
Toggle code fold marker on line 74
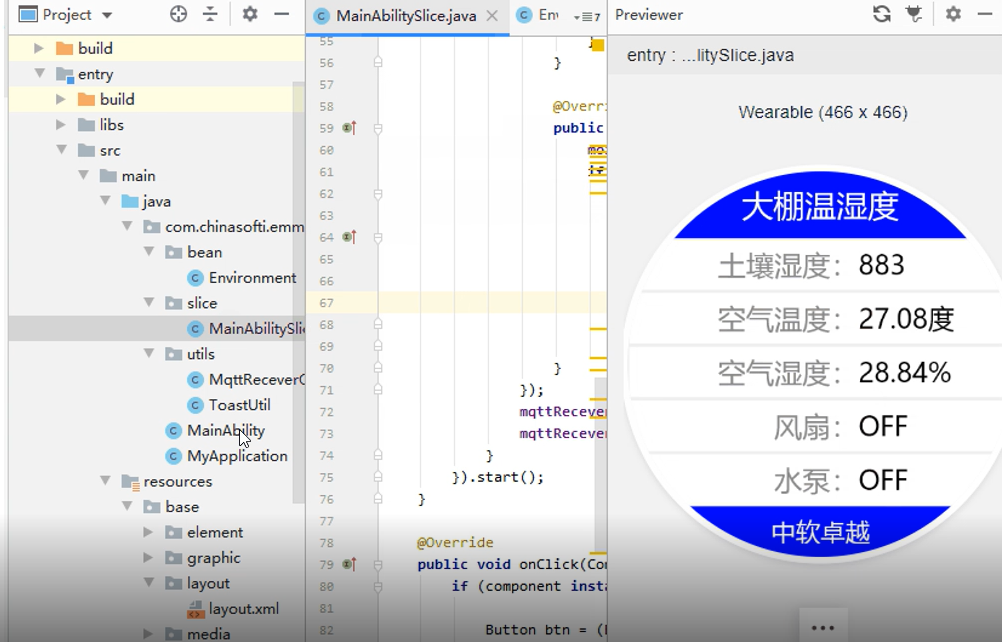click(x=378, y=455)
